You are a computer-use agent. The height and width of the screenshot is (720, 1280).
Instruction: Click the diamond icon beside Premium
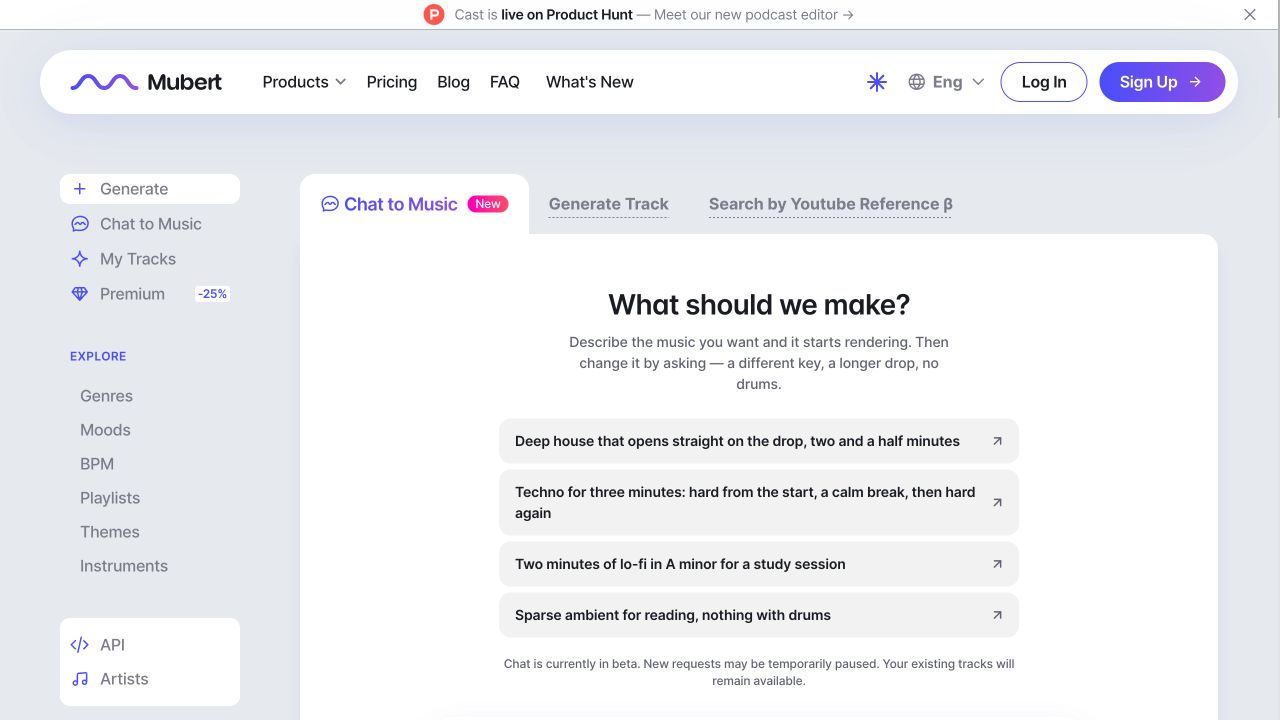click(80, 294)
